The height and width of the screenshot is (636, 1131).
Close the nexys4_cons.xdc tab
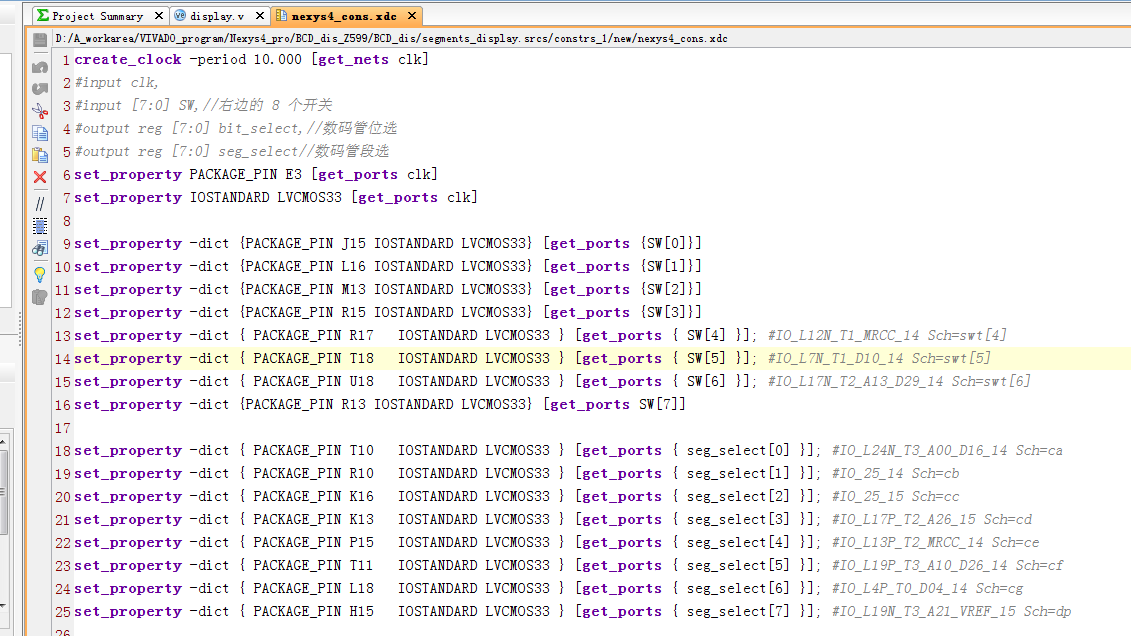(412, 15)
